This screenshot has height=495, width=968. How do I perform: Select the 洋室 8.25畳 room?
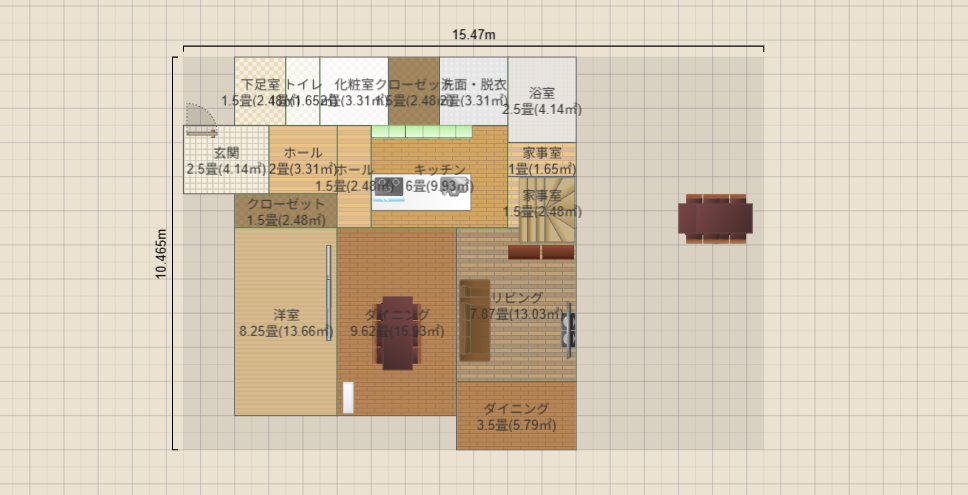[285, 322]
